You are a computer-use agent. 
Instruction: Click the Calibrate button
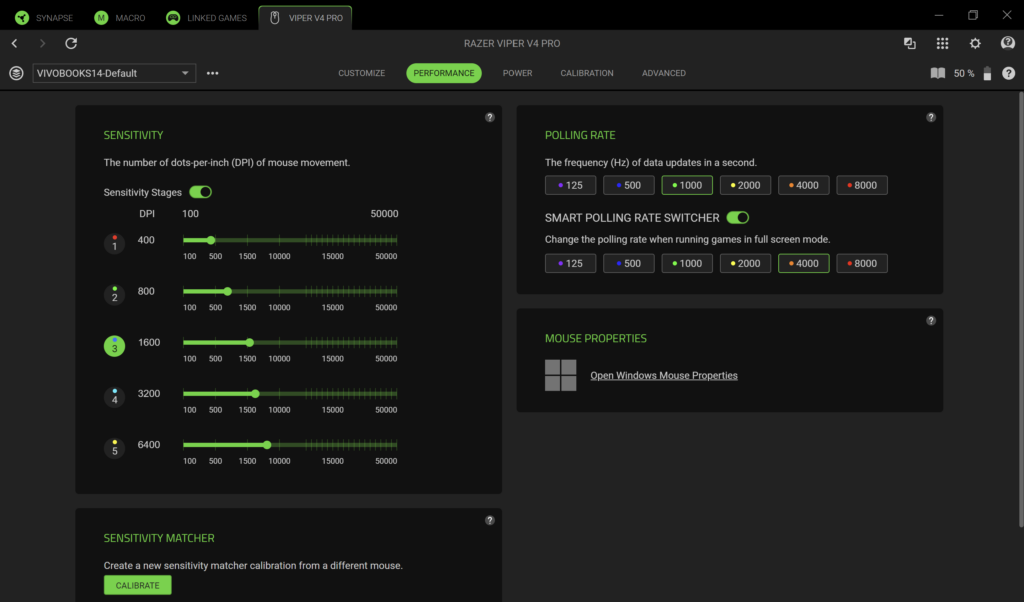pos(138,585)
